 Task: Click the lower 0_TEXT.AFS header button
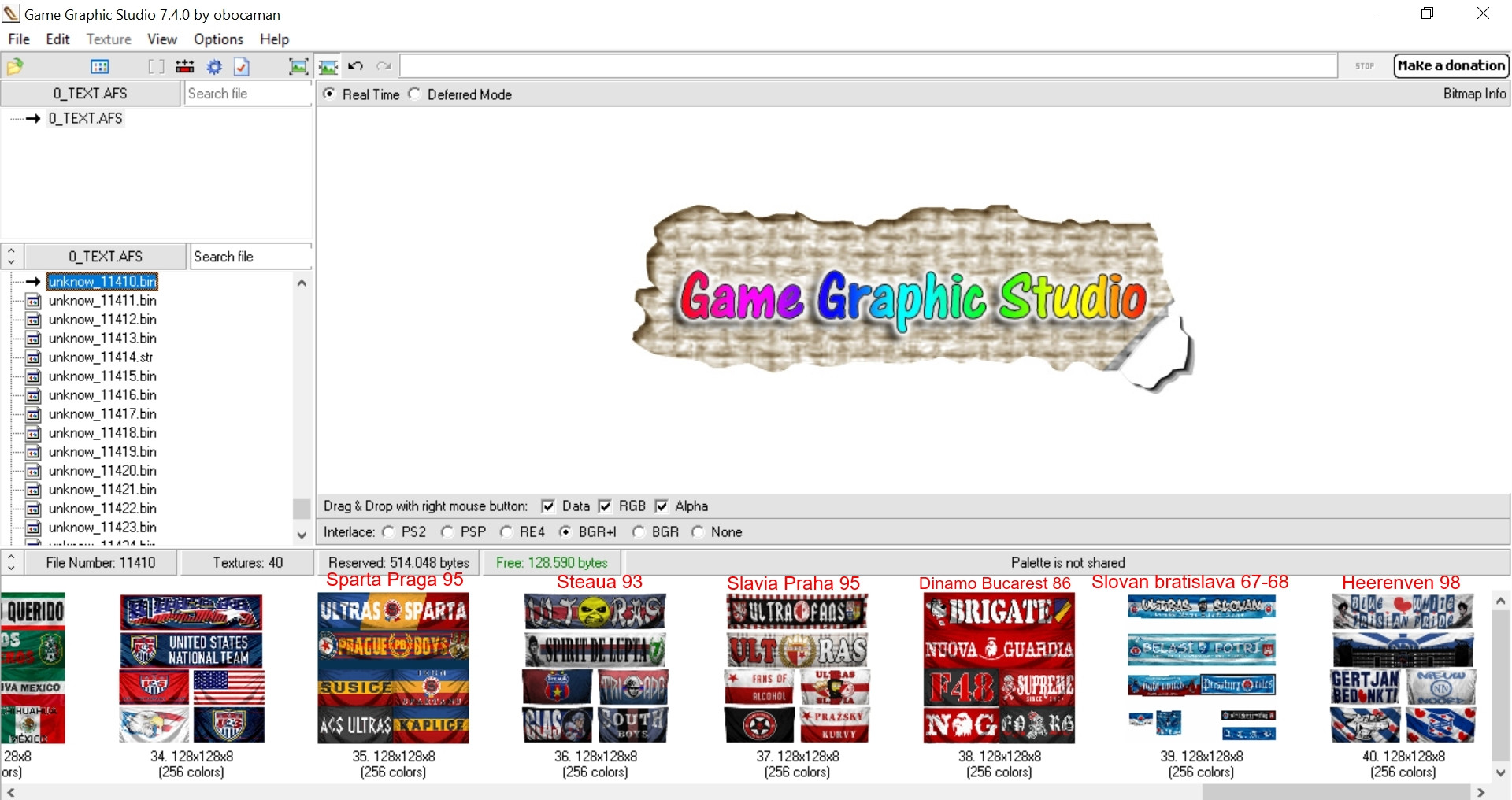(106, 257)
